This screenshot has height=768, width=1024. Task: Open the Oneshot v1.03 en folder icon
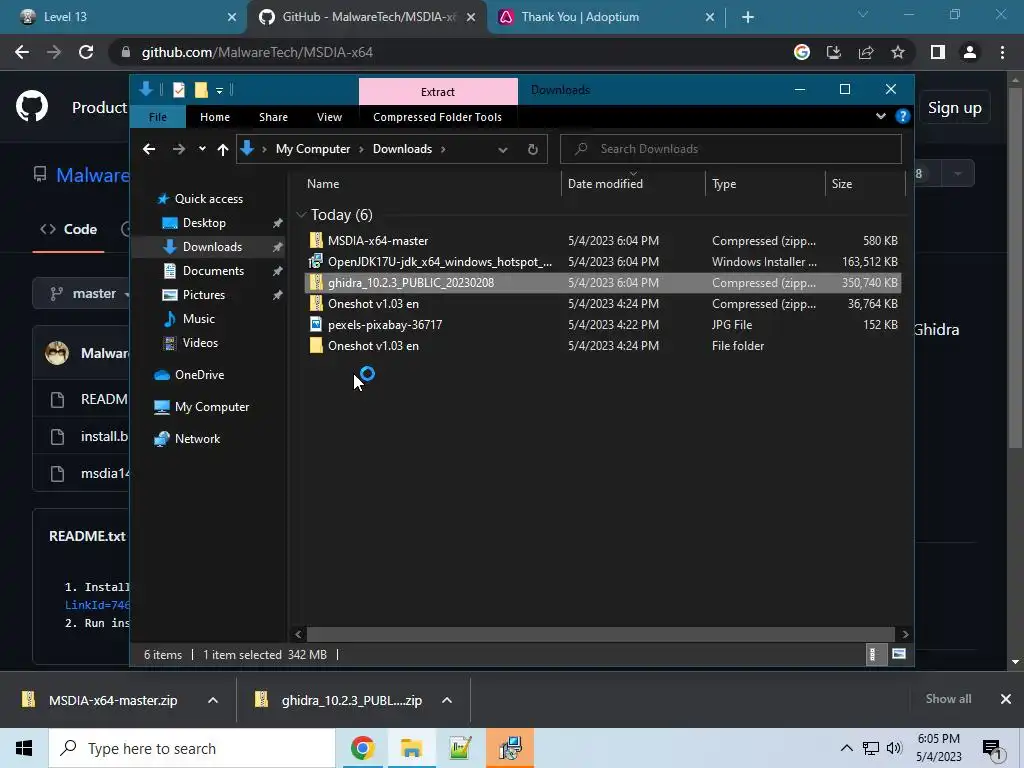click(x=316, y=345)
